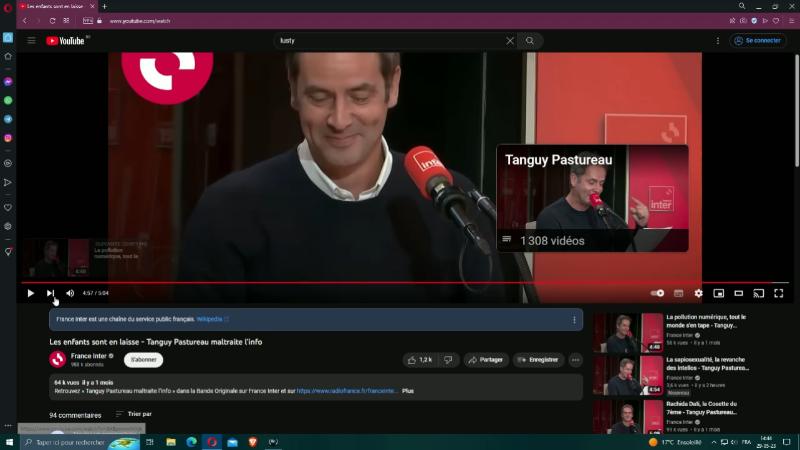Image resolution: width=800 pixels, height=450 pixels.
Task: Clear the search text with X
Action: [x=510, y=41]
